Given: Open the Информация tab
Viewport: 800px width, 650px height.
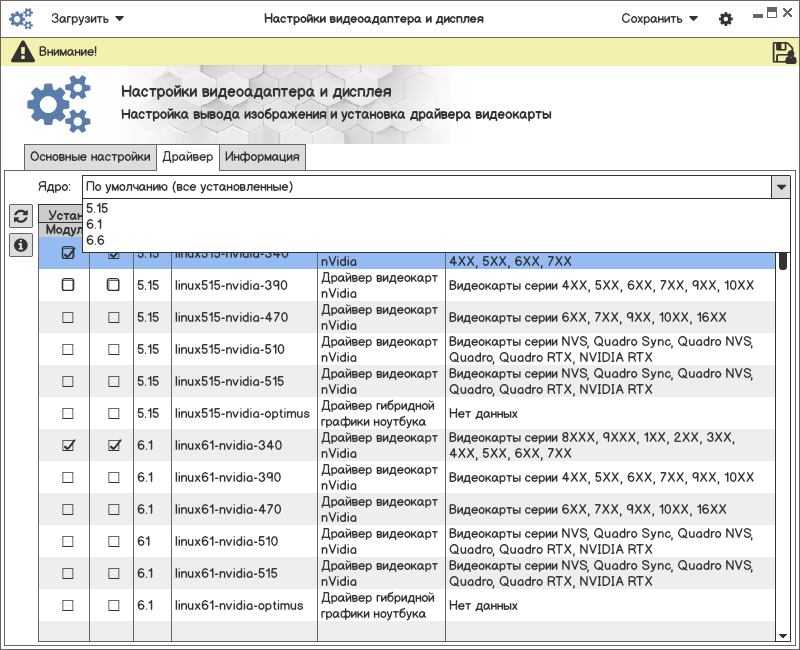Looking at the screenshot, I should (x=262, y=157).
